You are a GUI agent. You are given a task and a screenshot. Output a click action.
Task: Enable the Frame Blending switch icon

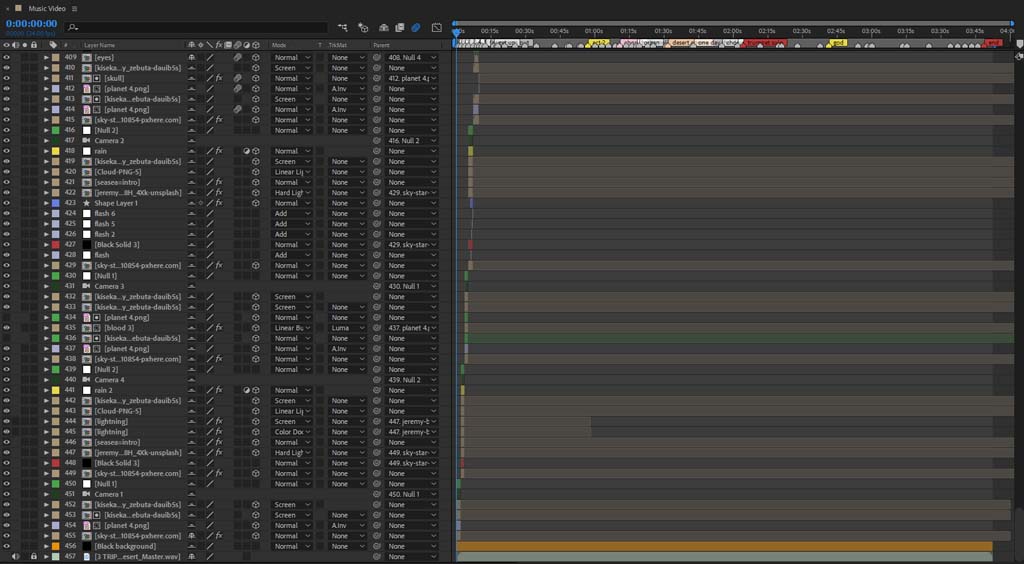[400, 27]
